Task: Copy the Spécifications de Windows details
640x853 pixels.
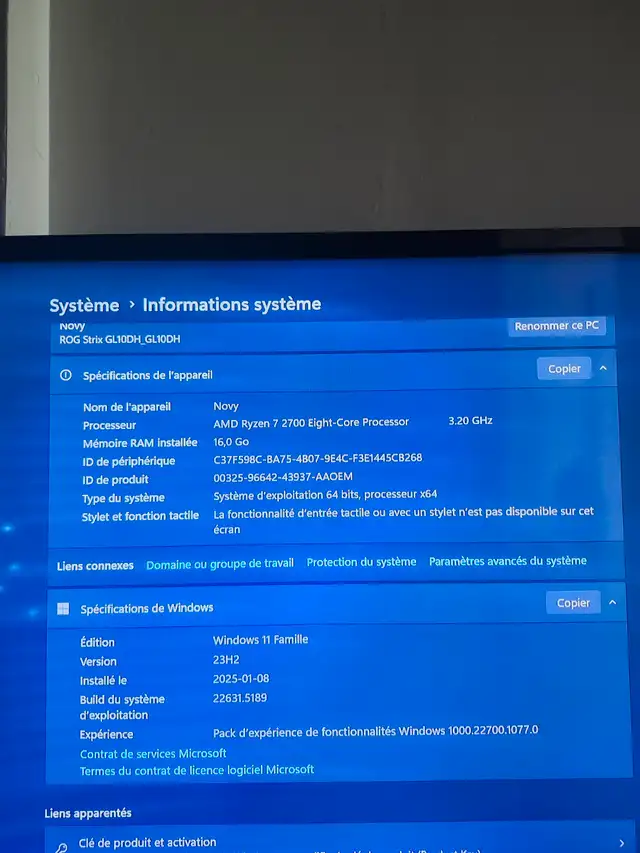Action: click(x=573, y=603)
